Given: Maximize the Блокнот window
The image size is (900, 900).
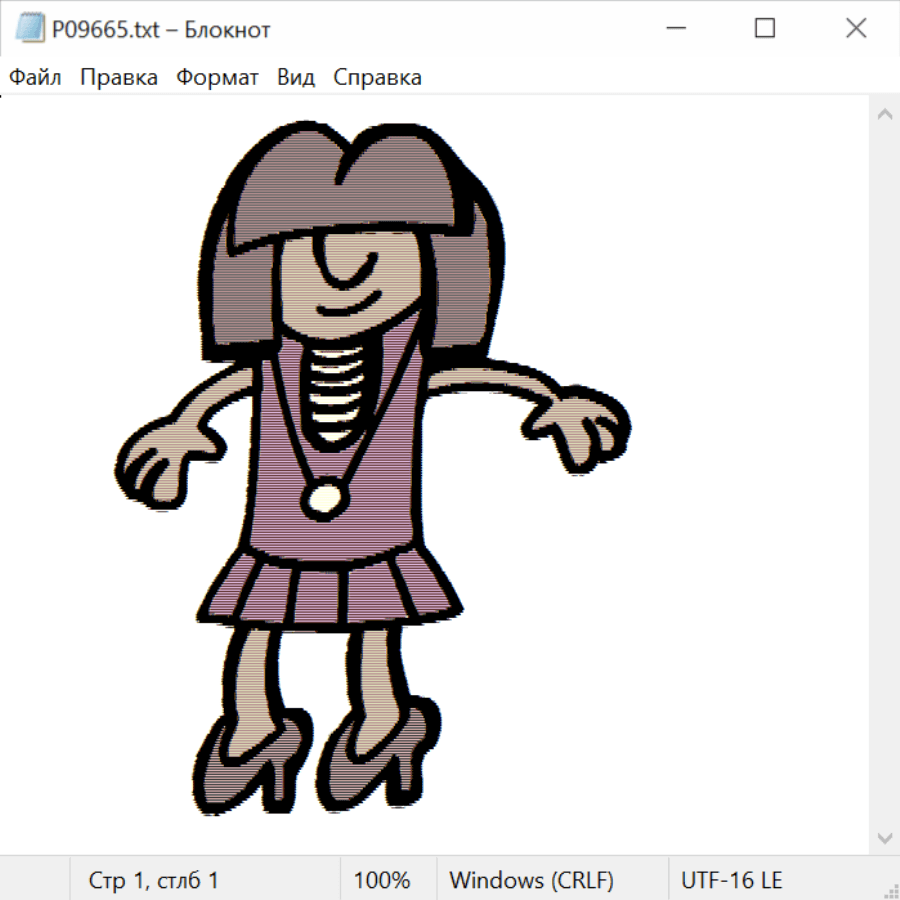Looking at the screenshot, I should tap(765, 29).
